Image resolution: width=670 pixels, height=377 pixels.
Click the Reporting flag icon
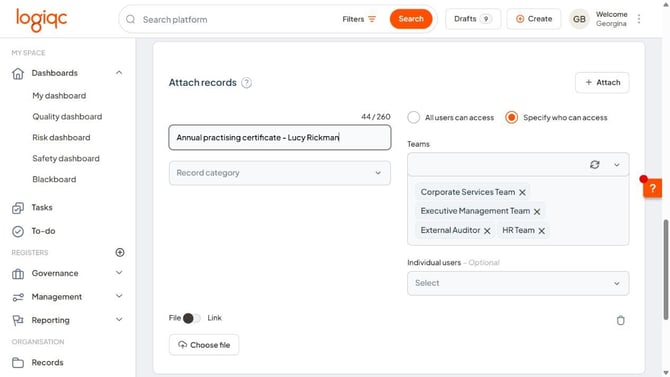(18, 321)
